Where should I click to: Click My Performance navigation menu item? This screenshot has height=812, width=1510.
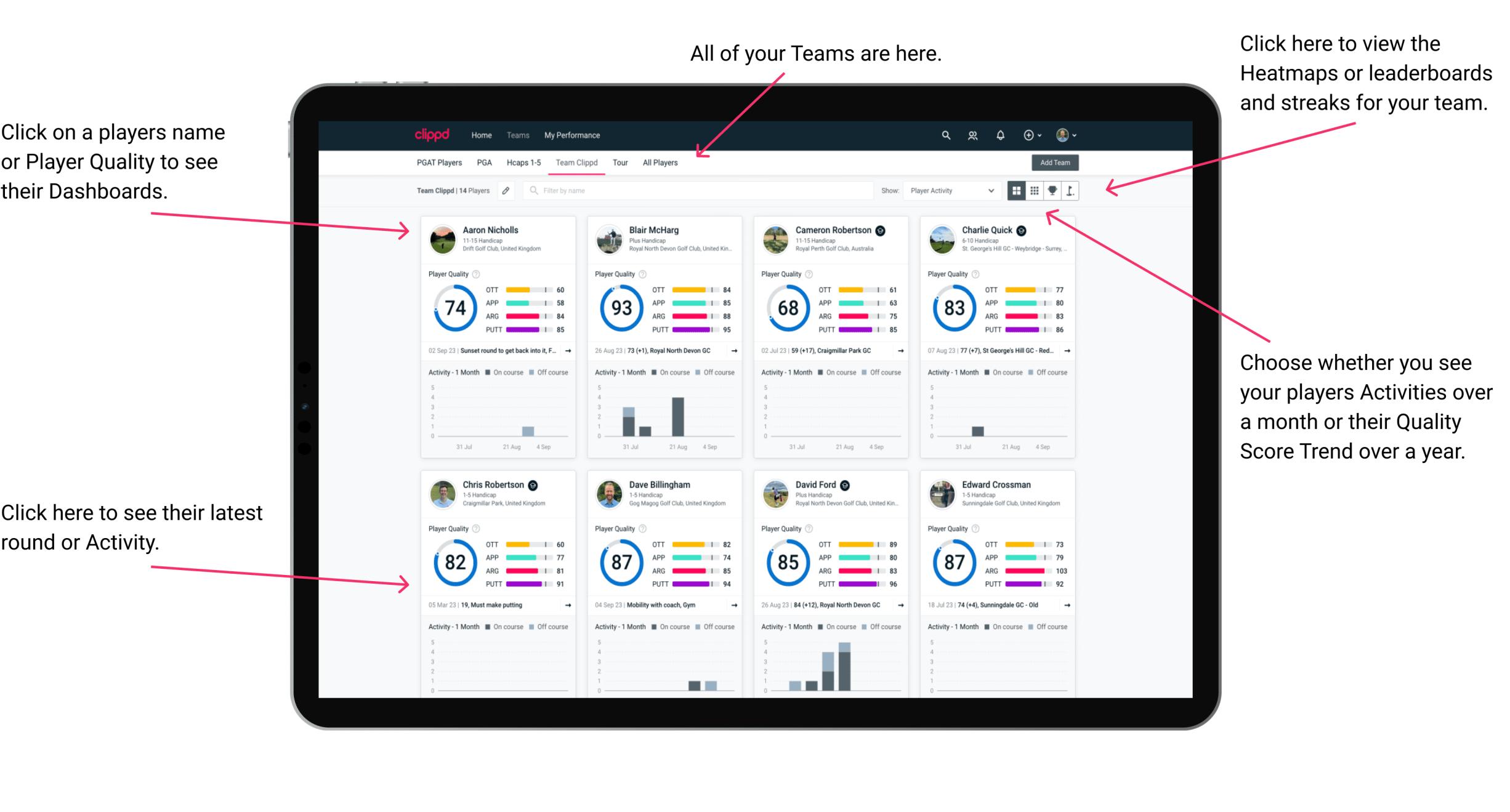pos(572,134)
